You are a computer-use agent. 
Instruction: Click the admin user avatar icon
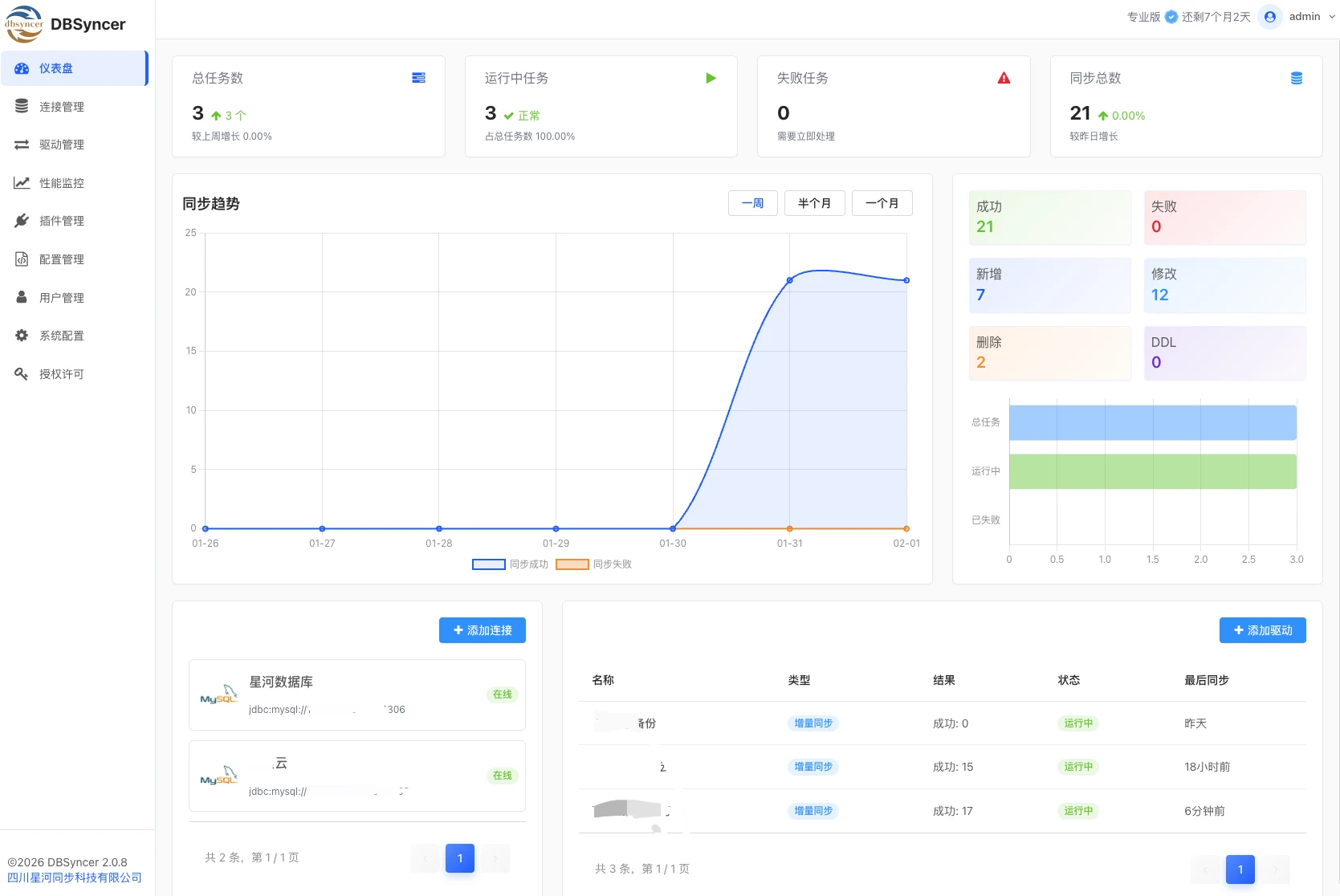coord(1270,17)
